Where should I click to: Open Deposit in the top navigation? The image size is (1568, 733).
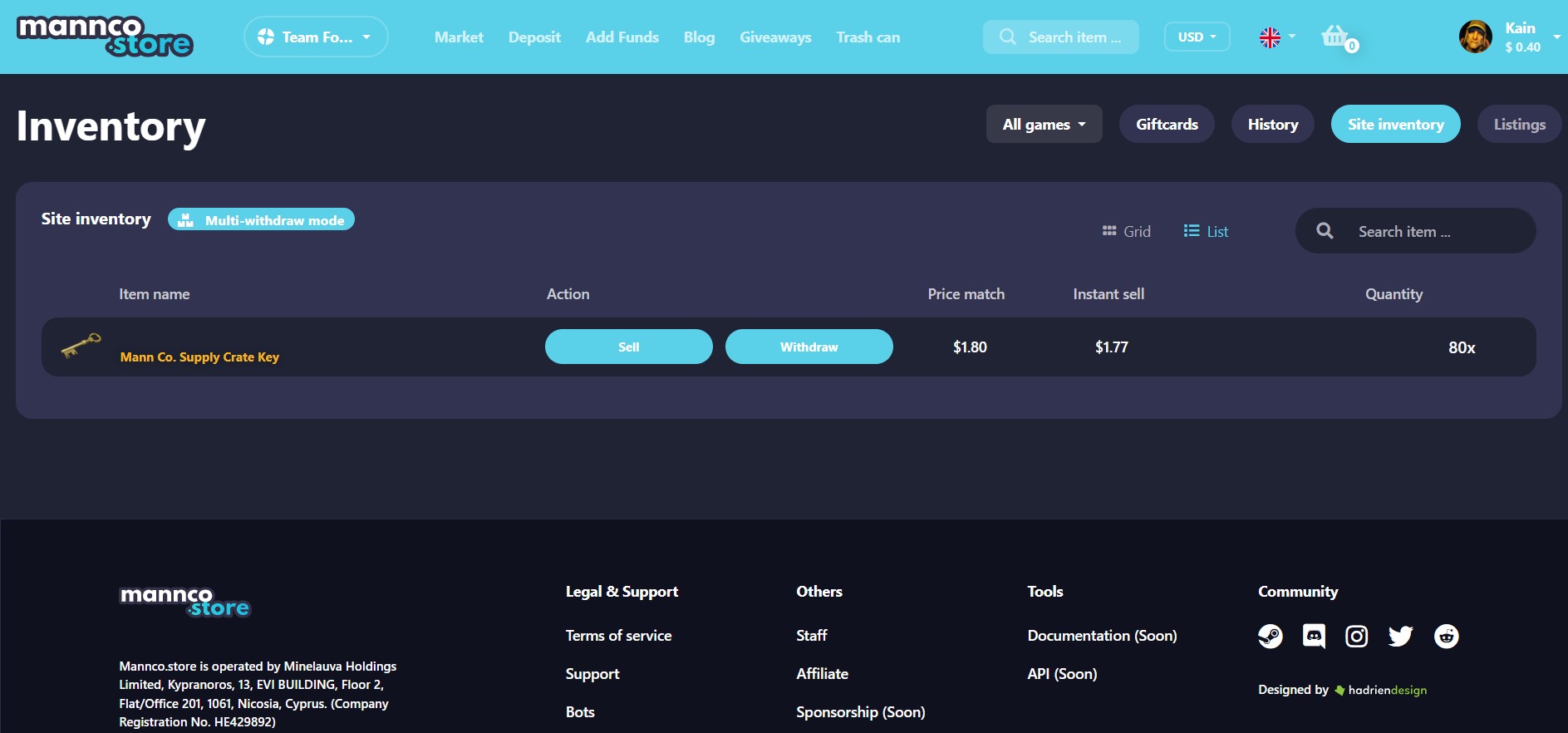[534, 37]
